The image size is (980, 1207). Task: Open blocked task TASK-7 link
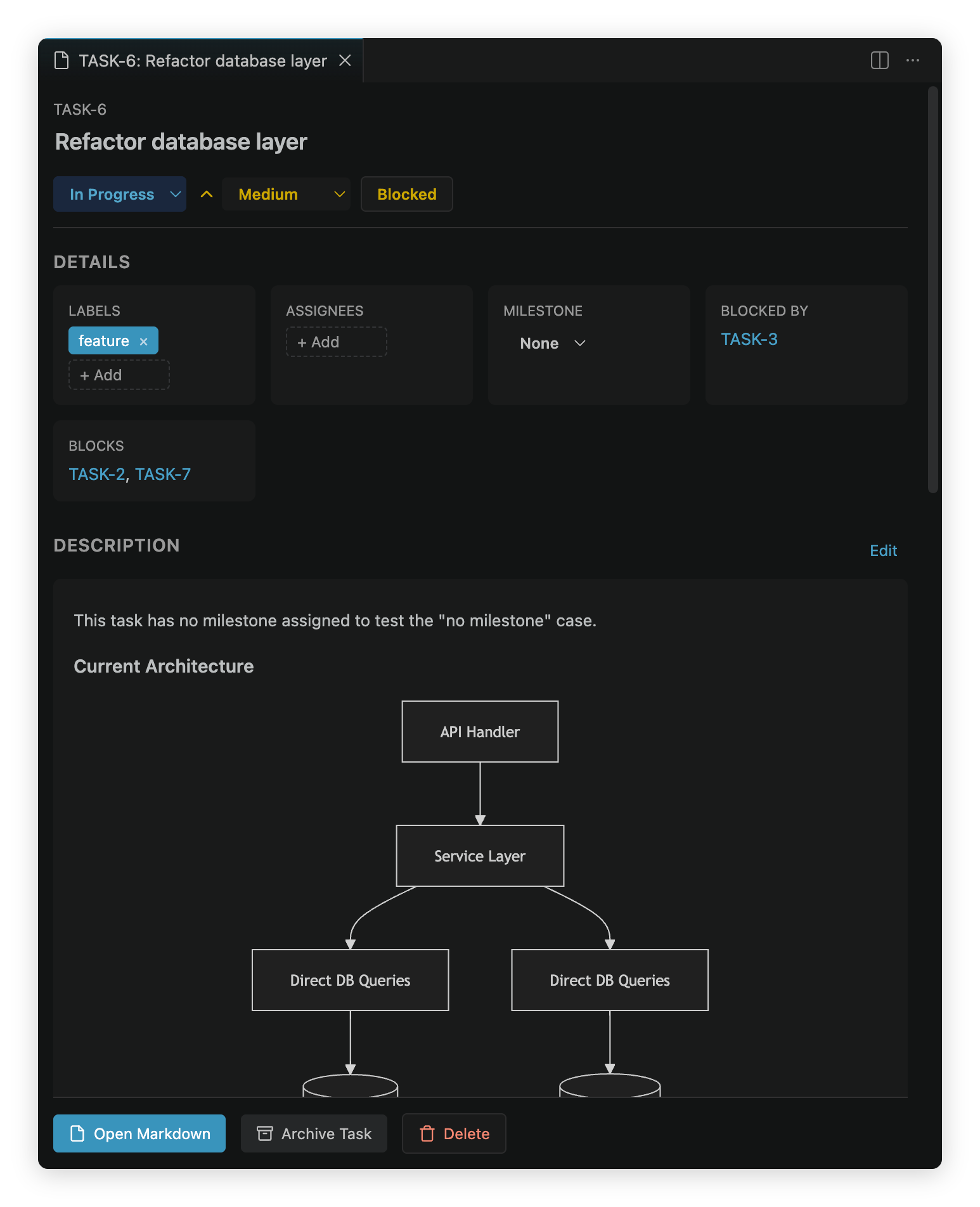point(163,474)
